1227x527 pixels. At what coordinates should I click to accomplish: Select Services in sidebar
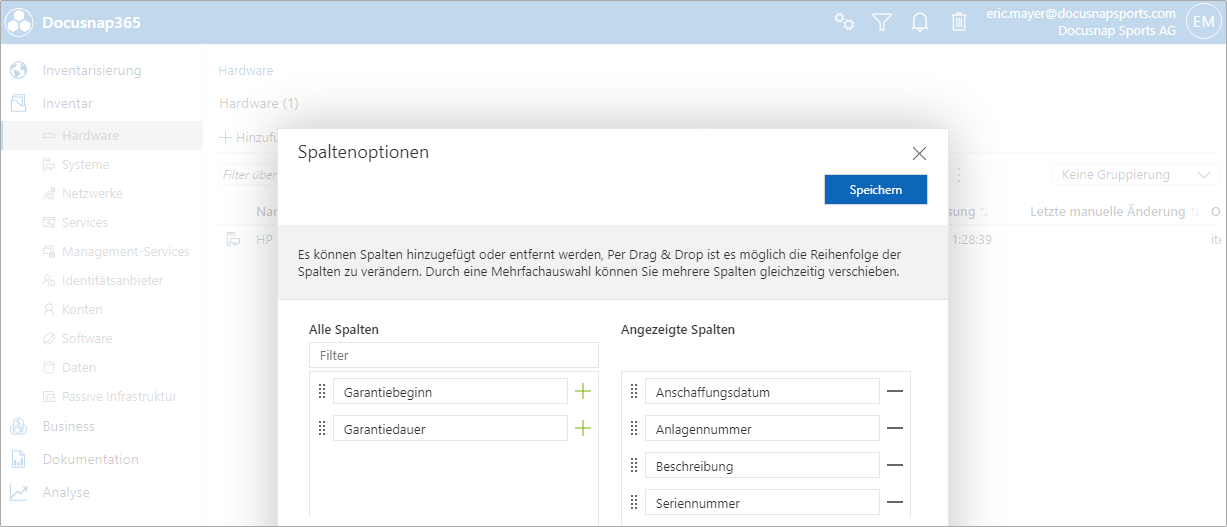point(85,223)
